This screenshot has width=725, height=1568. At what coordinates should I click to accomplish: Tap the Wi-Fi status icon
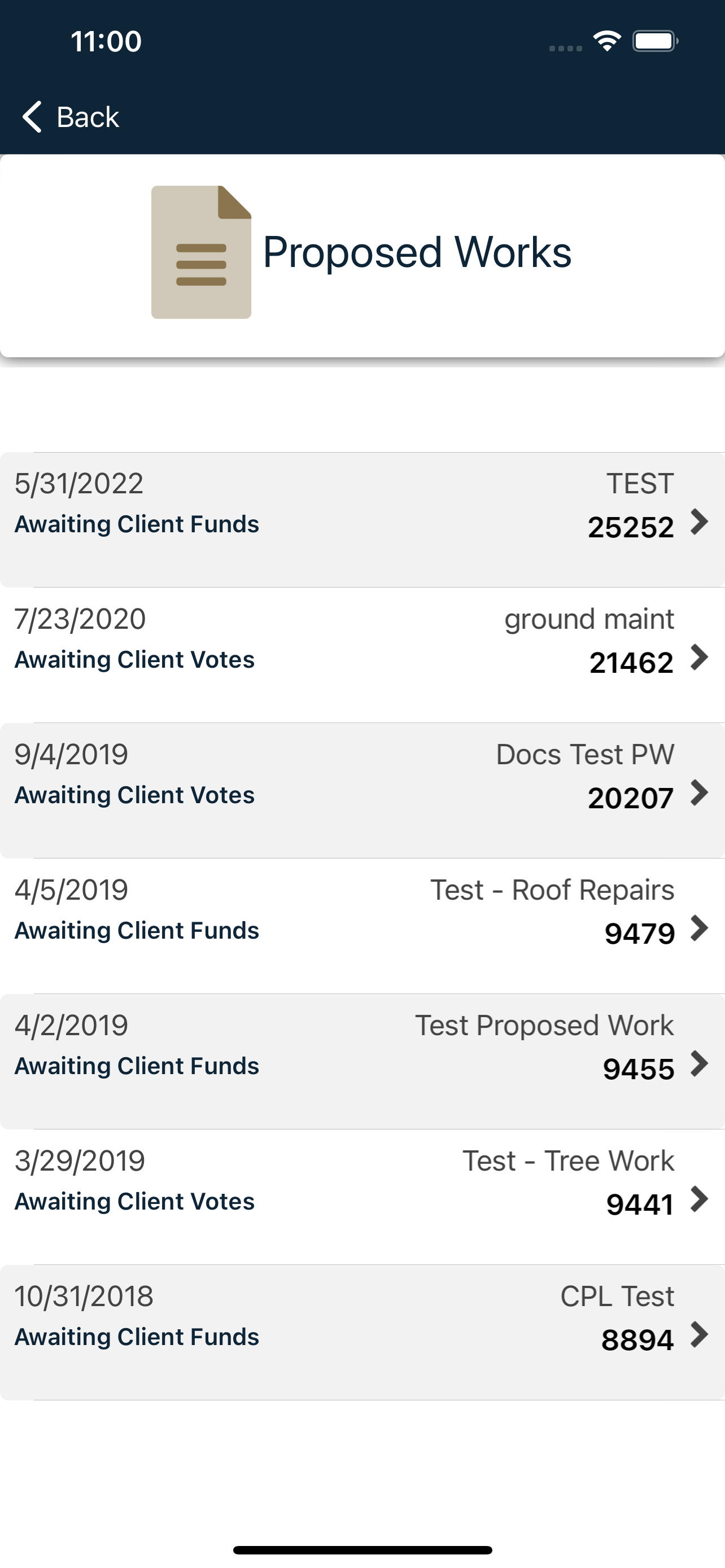[x=606, y=41]
